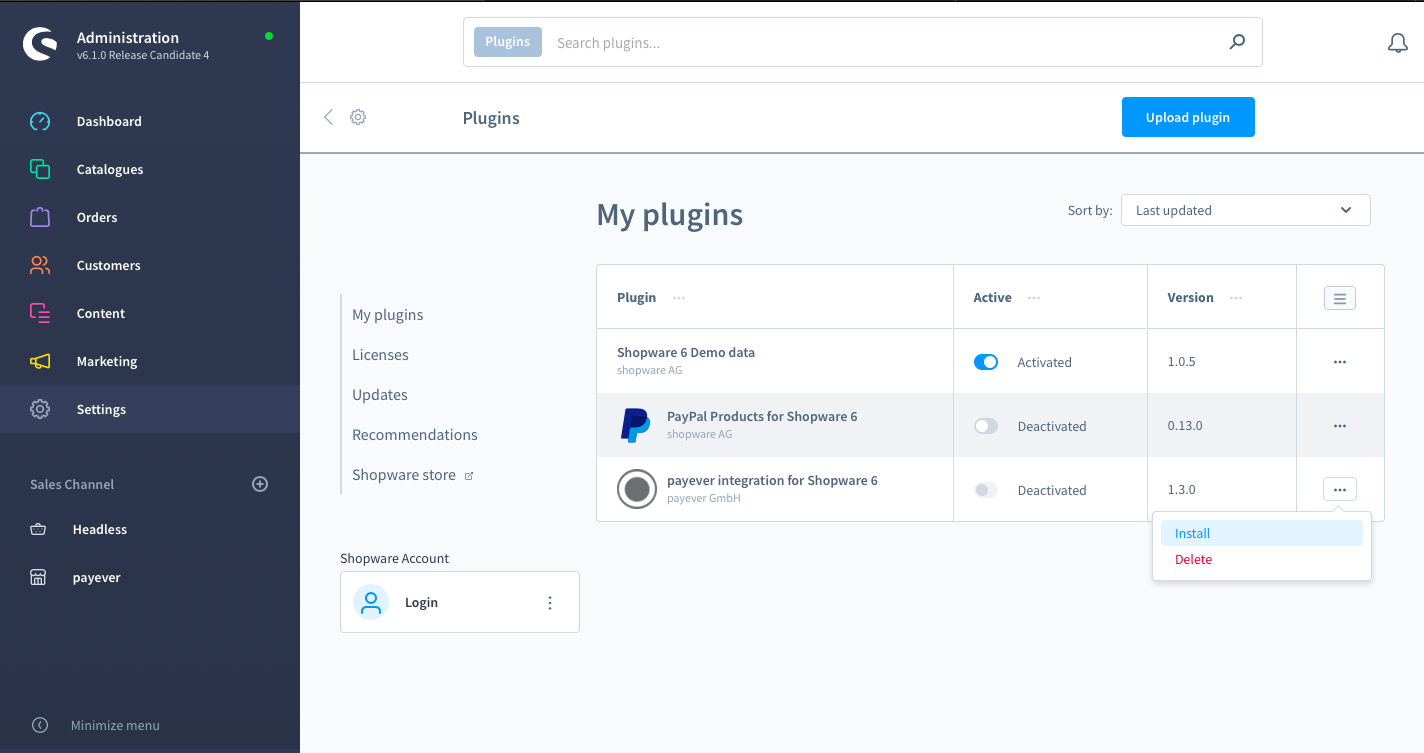The width and height of the screenshot is (1424, 753).
Task: Activate the PayPal Products plugin toggle
Action: (x=986, y=426)
